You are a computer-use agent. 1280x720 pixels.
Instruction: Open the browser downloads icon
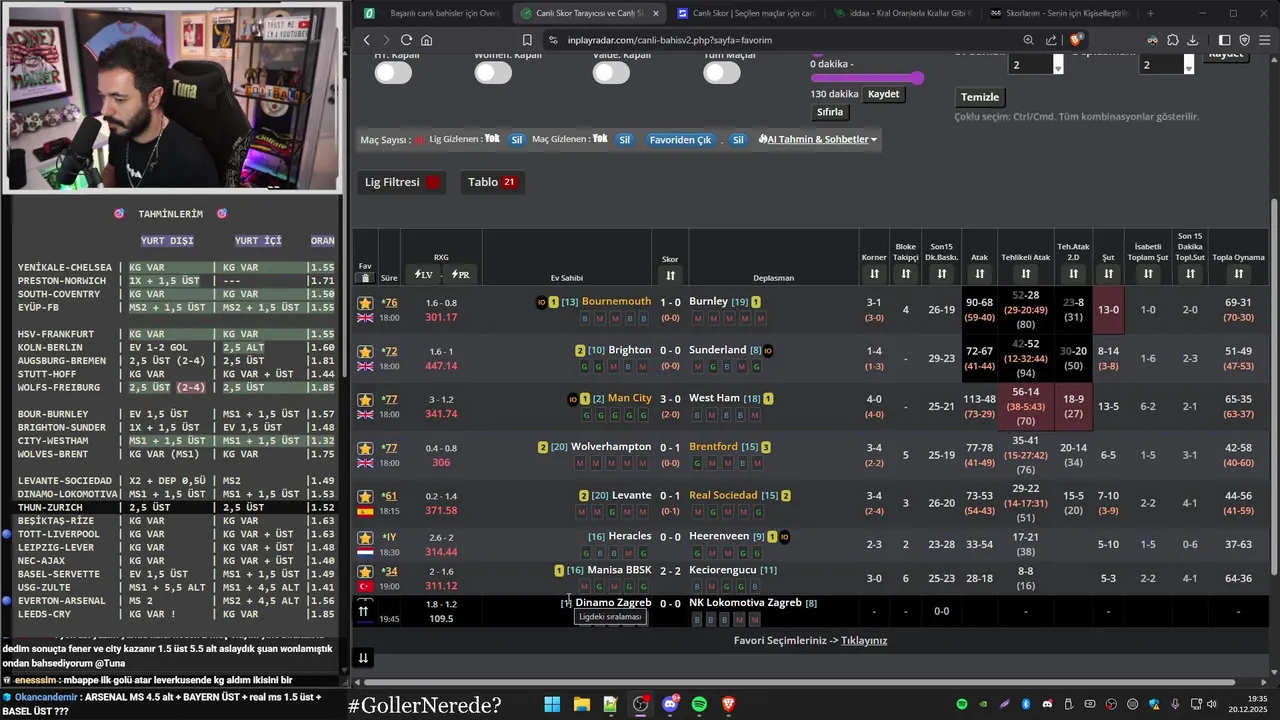[x=1192, y=40]
